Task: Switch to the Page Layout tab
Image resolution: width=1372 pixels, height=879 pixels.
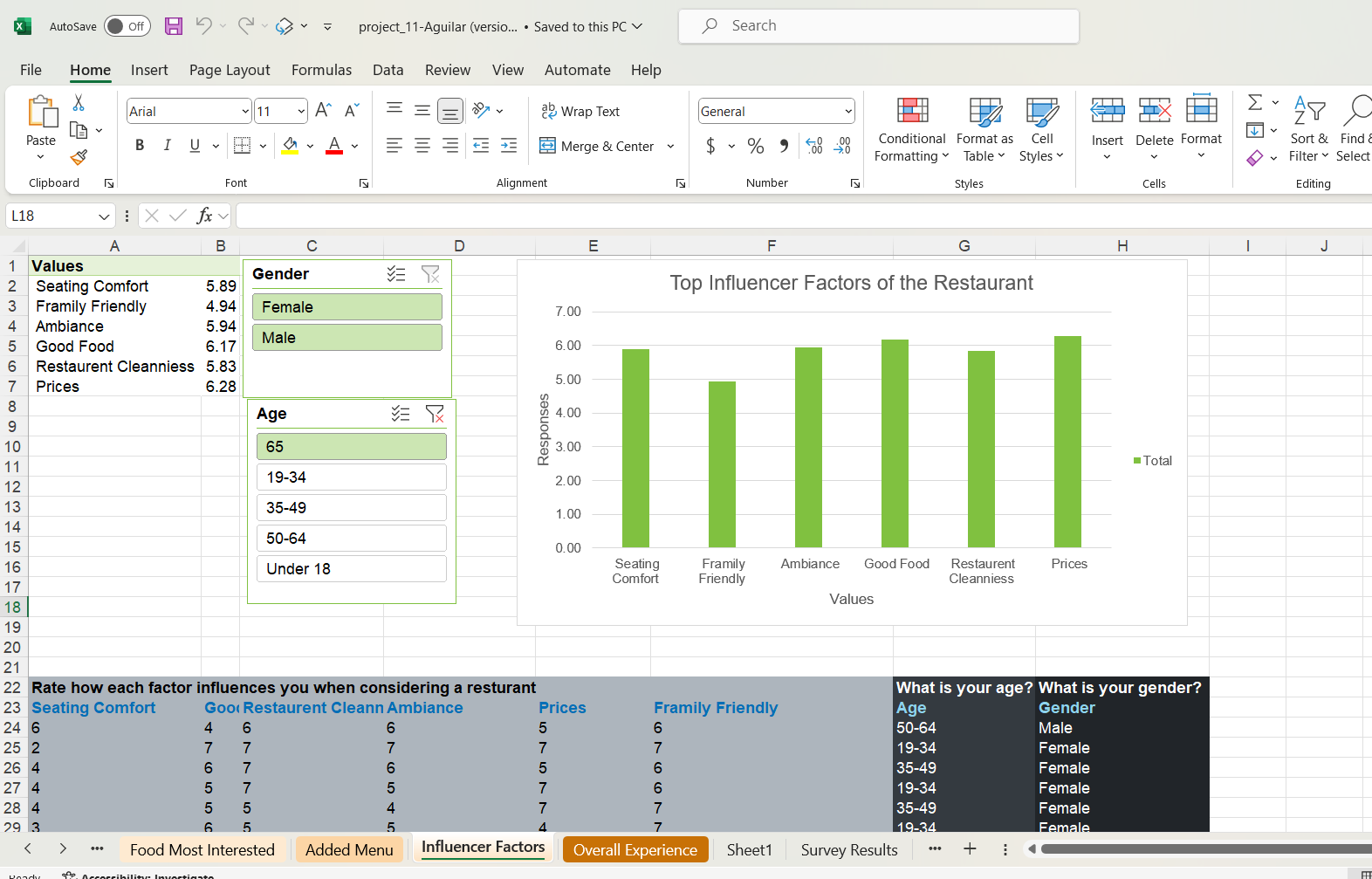Action: click(x=230, y=70)
